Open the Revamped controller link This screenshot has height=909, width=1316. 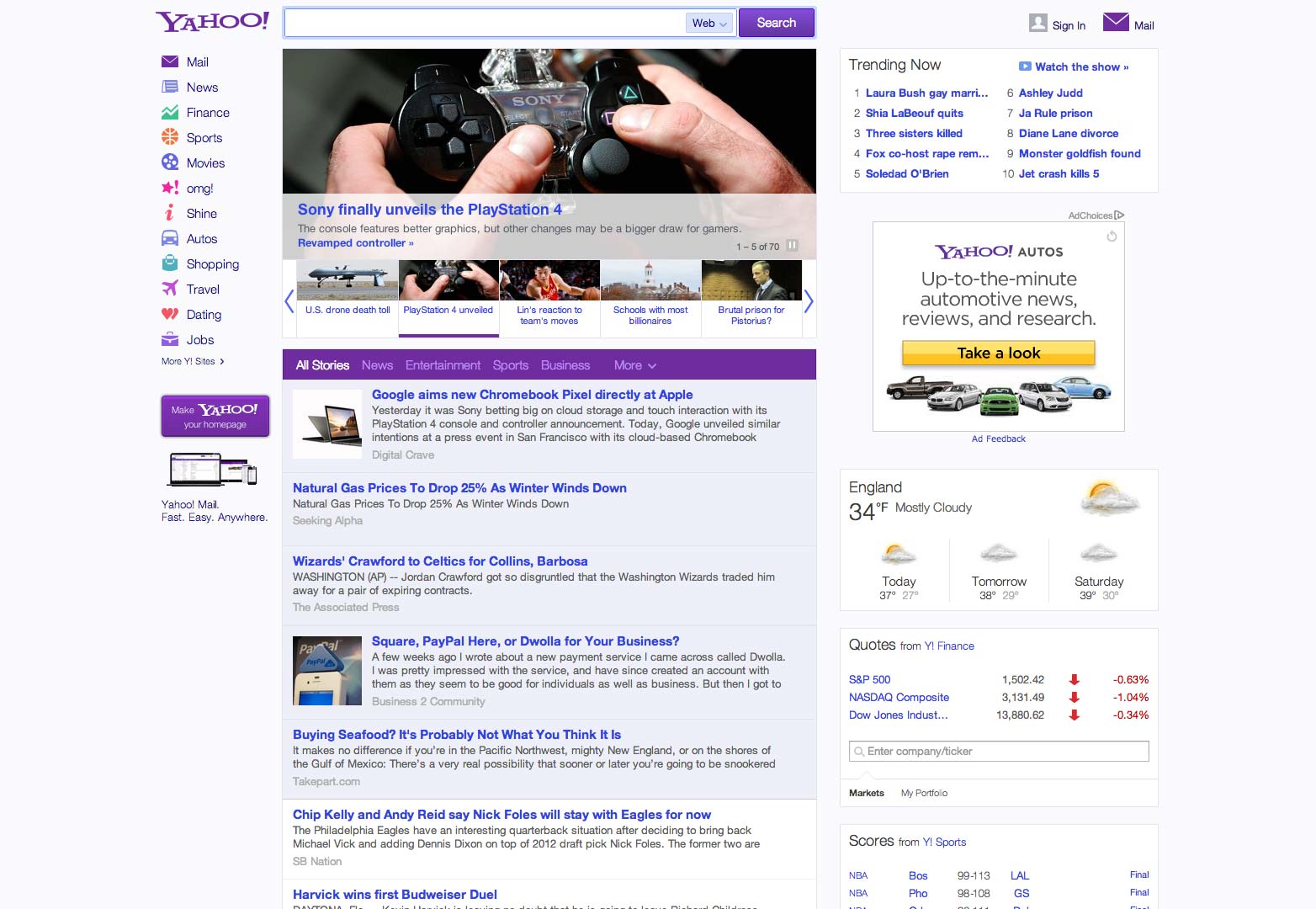356,242
